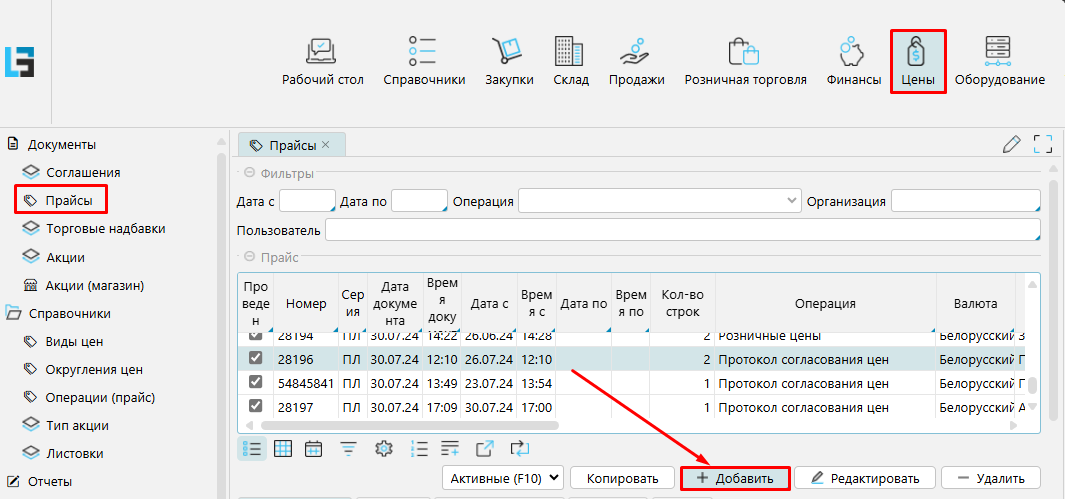
Task: Open the Активные (F10) dropdown
Action: 503,478
